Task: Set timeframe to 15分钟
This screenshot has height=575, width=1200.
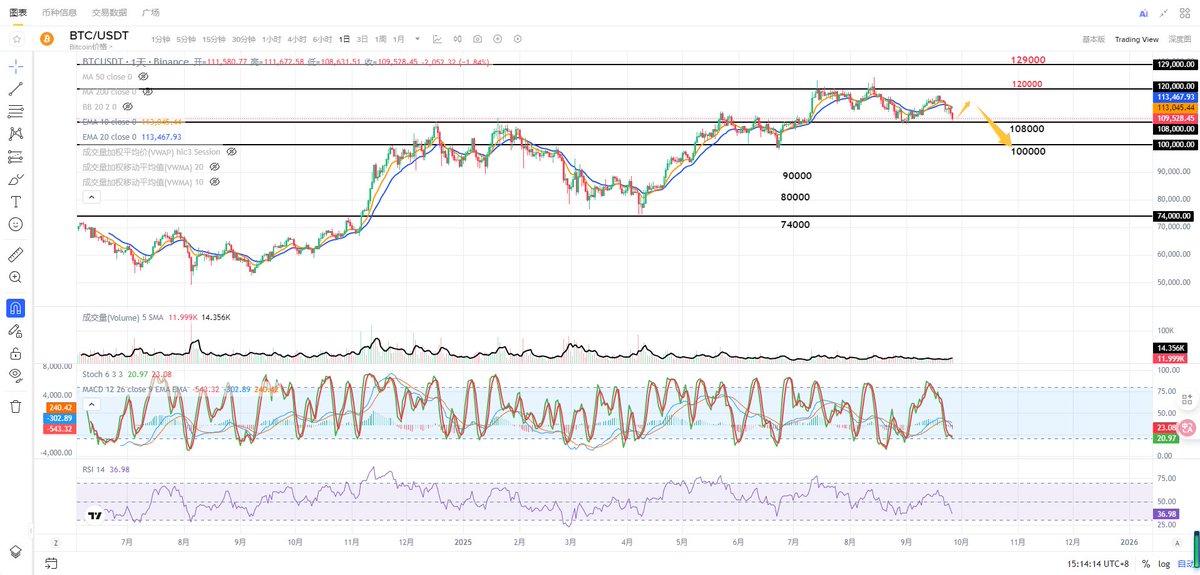Action: pos(214,39)
